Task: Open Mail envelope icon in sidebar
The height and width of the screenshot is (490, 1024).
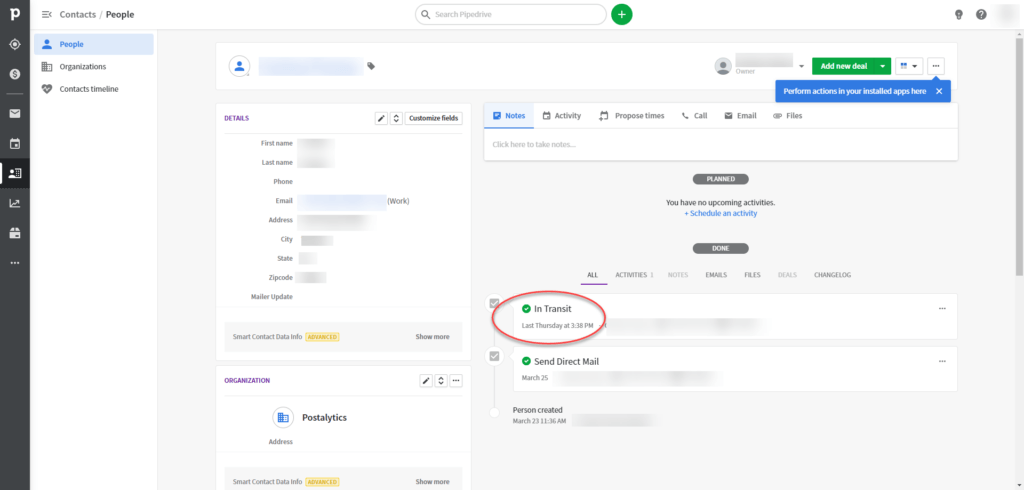Action: point(14,114)
